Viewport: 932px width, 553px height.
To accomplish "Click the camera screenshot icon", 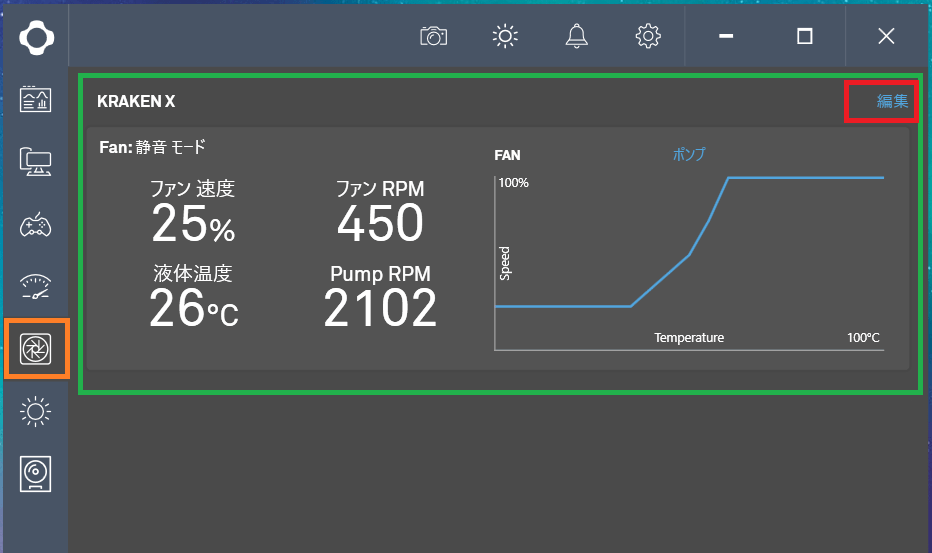I will coord(433,36).
